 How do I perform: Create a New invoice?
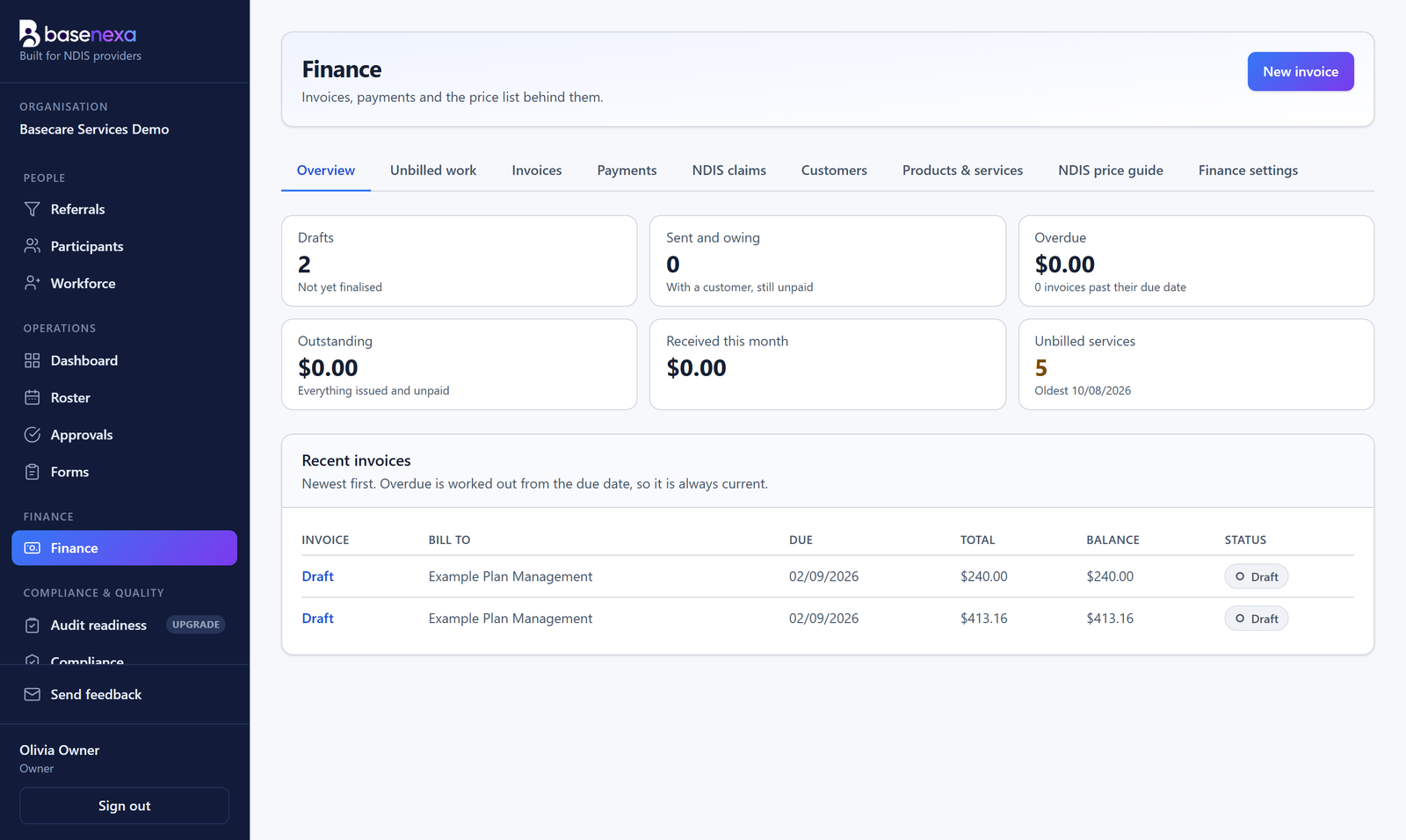(1301, 71)
